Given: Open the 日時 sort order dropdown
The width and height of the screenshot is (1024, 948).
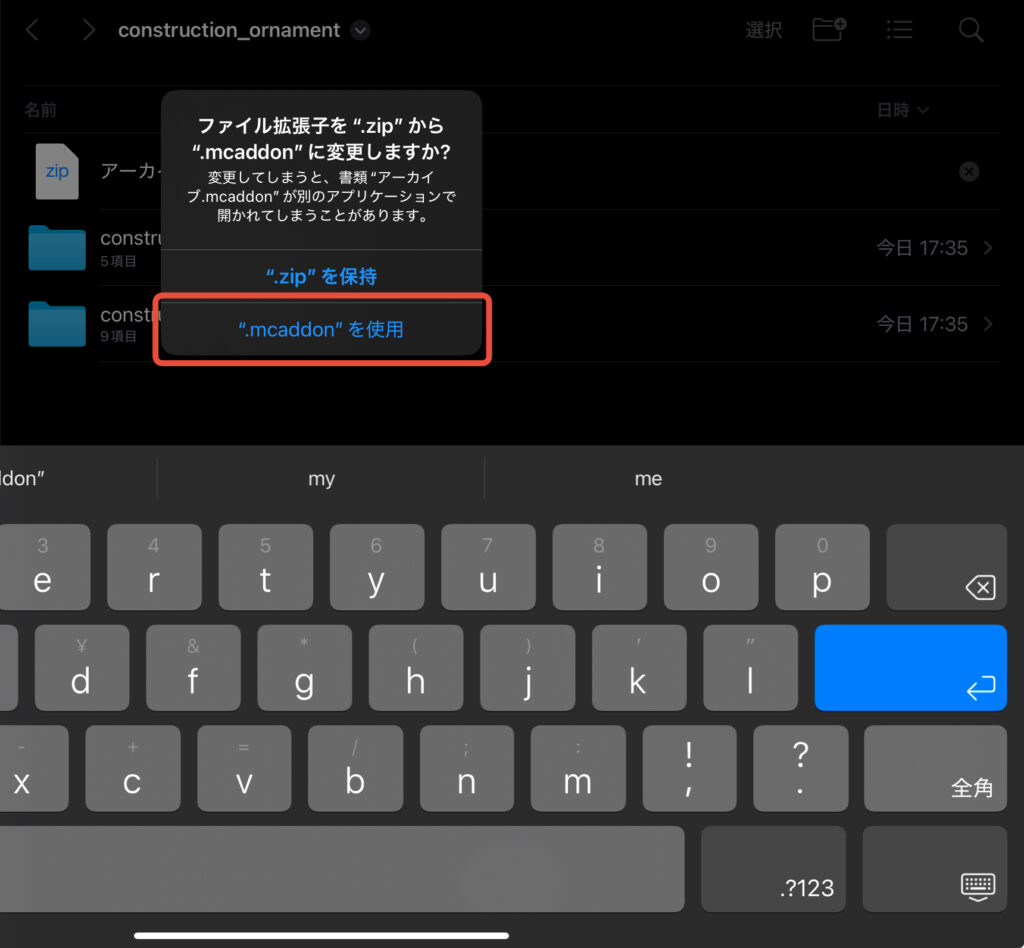Looking at the screenshot, I should (903, 110).
